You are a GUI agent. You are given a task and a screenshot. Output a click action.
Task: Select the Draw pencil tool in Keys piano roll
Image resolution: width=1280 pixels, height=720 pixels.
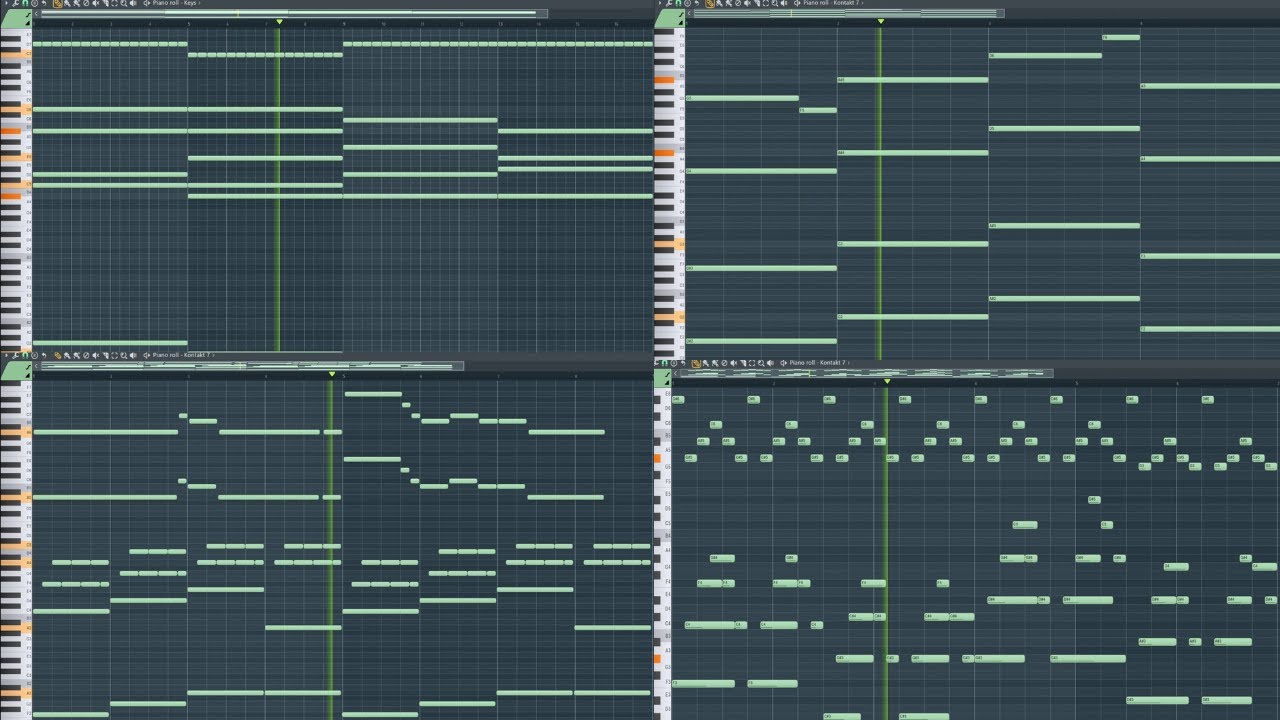coord(57,3)
